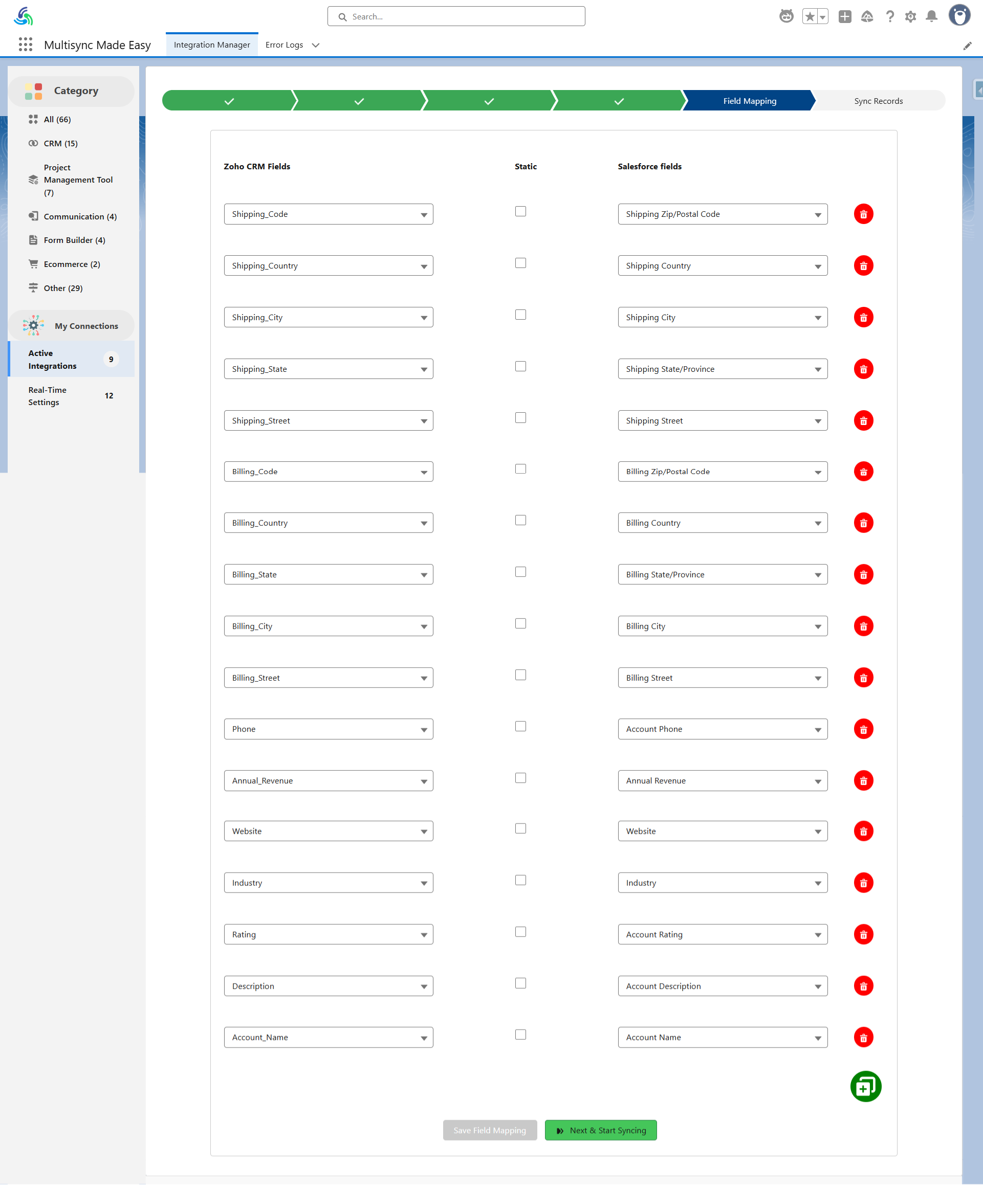The width and height of the screenshot is (983, 1204).
Task: Open the notifications bell
Action: [931, 16]
